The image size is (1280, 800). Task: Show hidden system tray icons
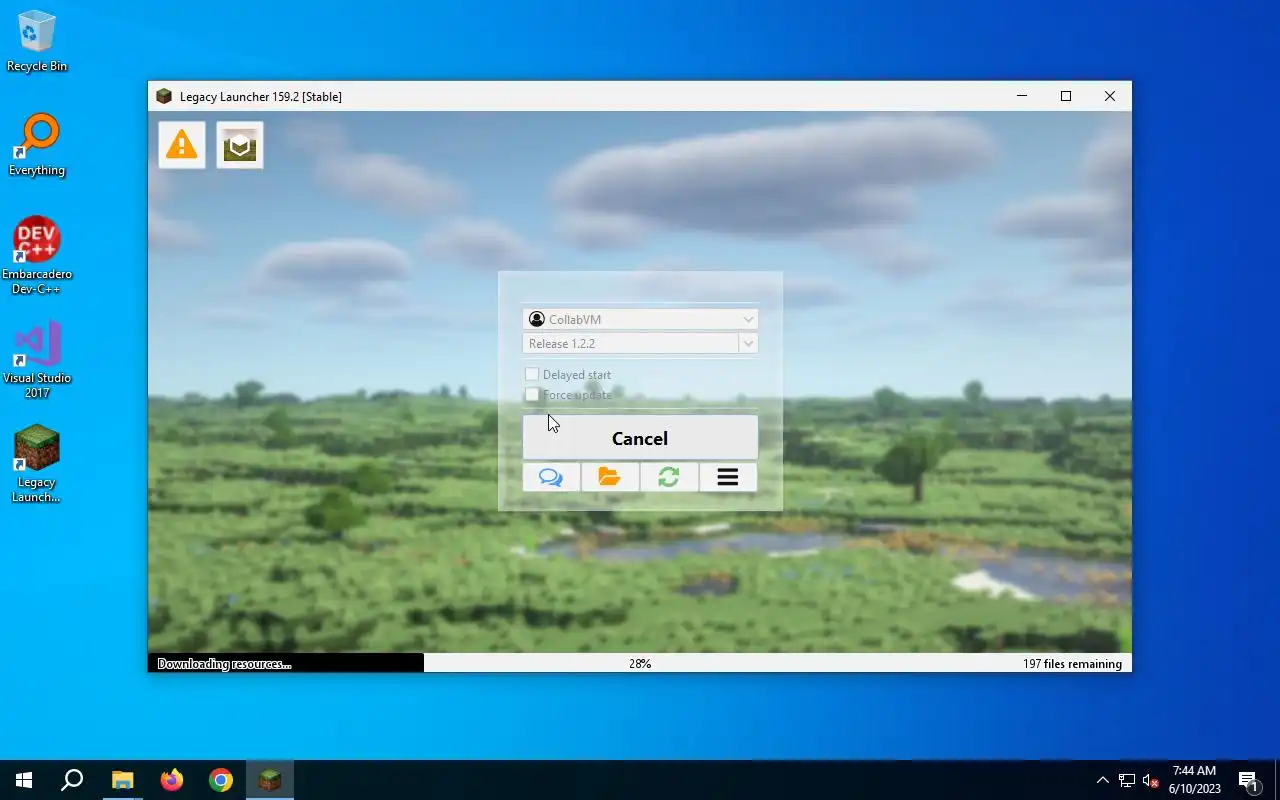(x=1102, y=780)
